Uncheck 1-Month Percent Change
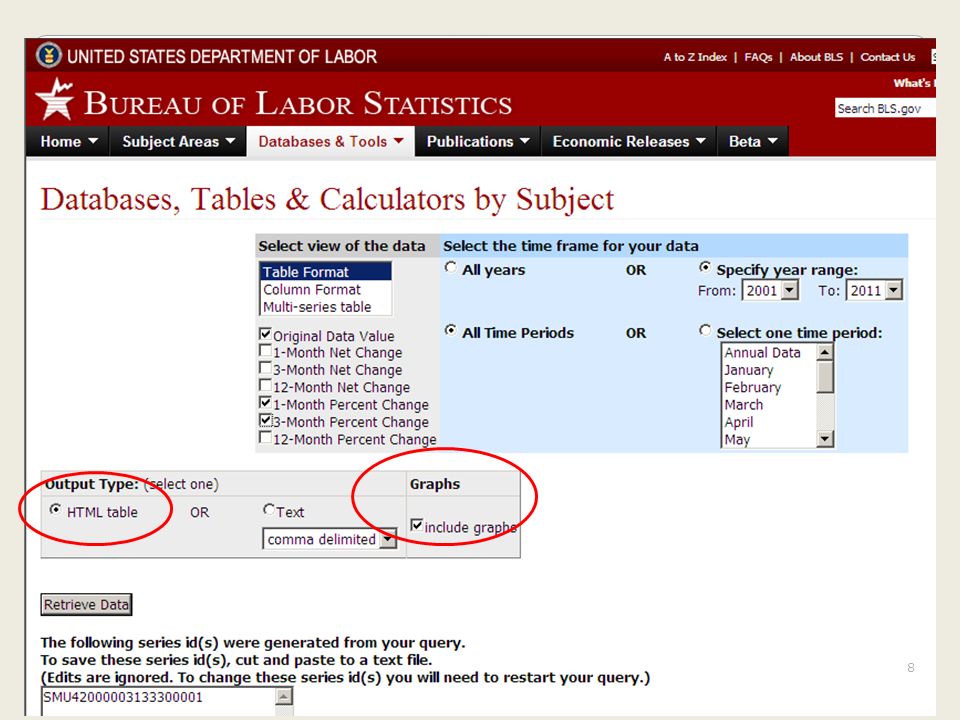This screenshot has height=720, width=960. tap(265, 403)
